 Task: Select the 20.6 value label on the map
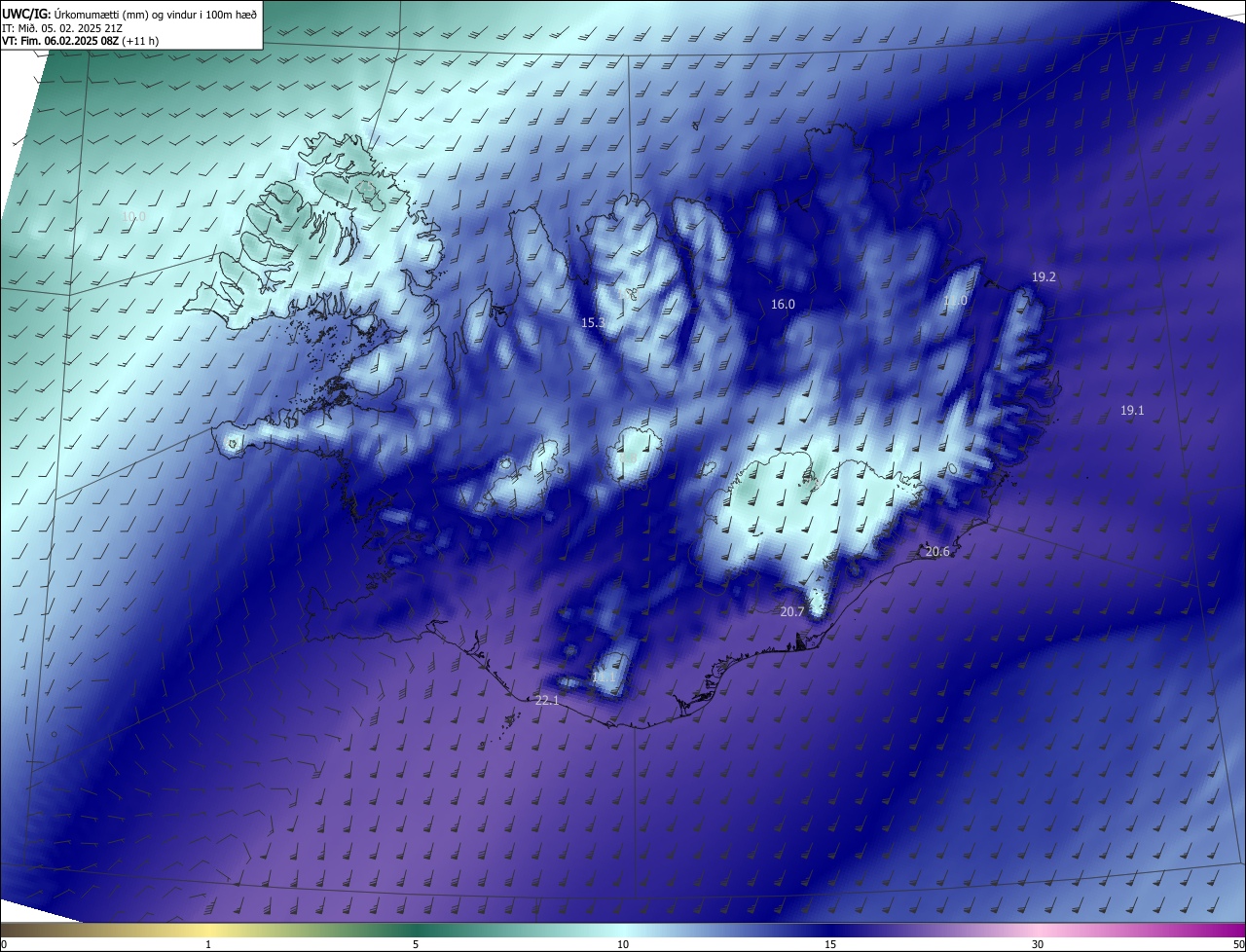point(937,552)
